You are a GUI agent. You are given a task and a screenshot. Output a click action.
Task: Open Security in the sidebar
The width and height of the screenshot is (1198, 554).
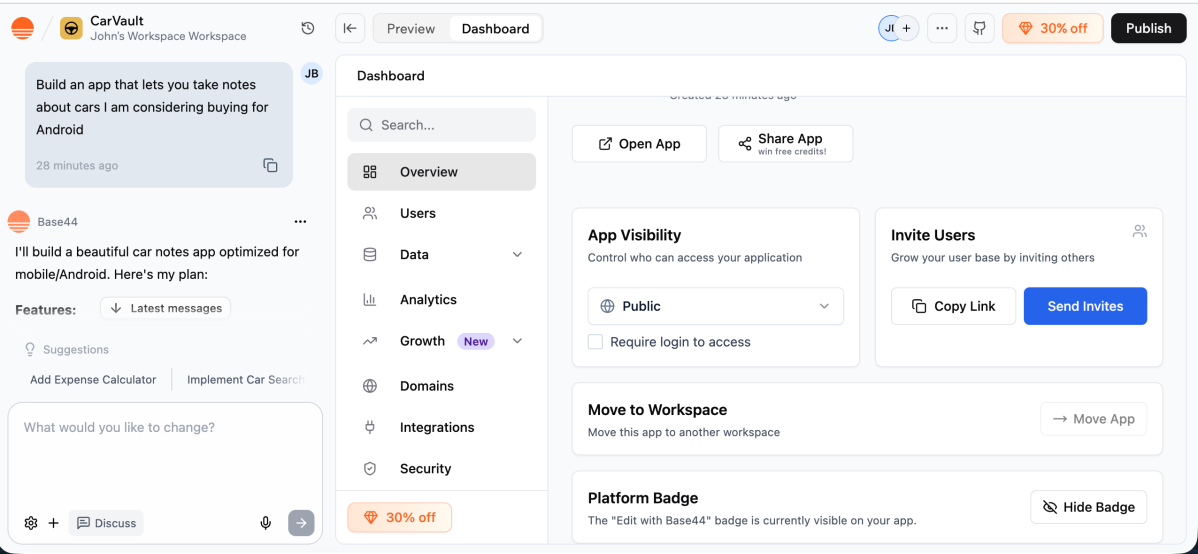[x=442, y=468]
